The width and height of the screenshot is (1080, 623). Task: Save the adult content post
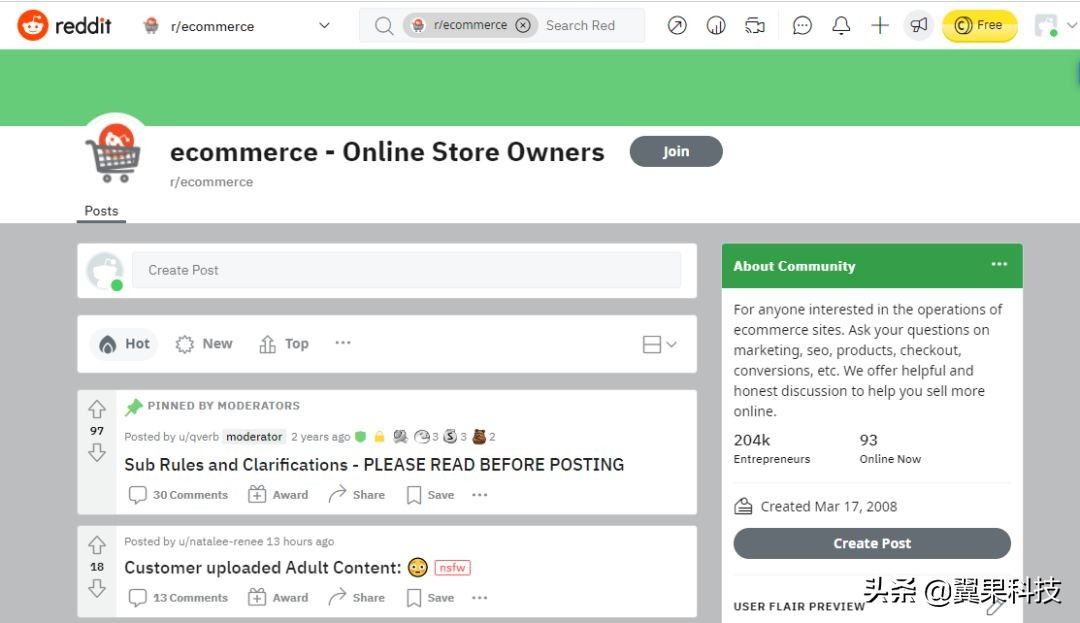coord(430,598)
